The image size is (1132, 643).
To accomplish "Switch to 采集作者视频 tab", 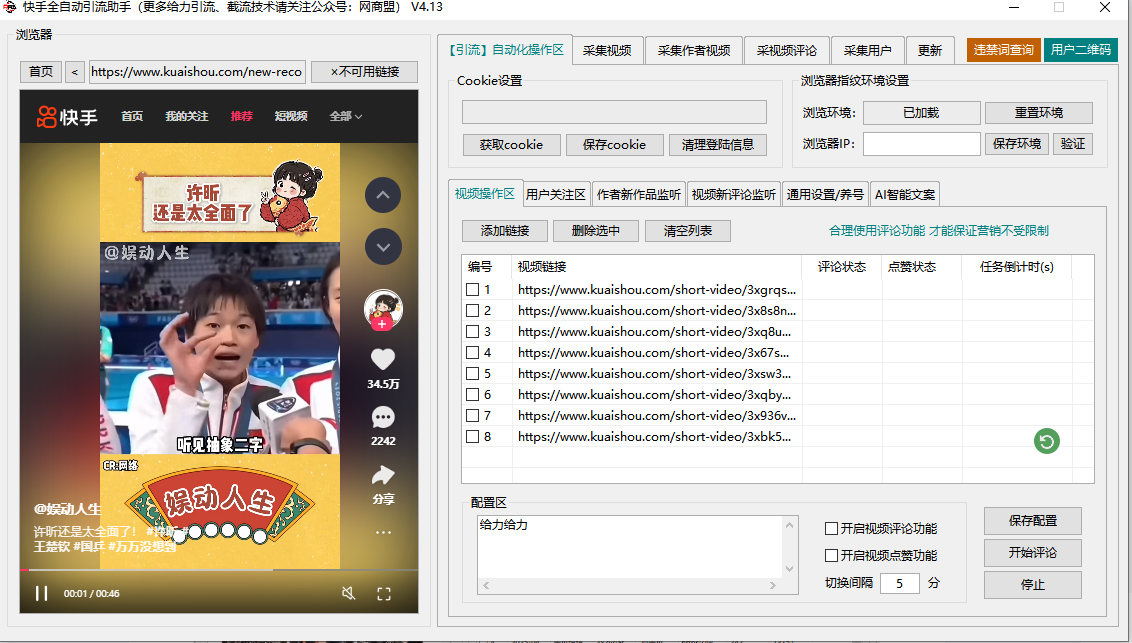I will 694,51.
